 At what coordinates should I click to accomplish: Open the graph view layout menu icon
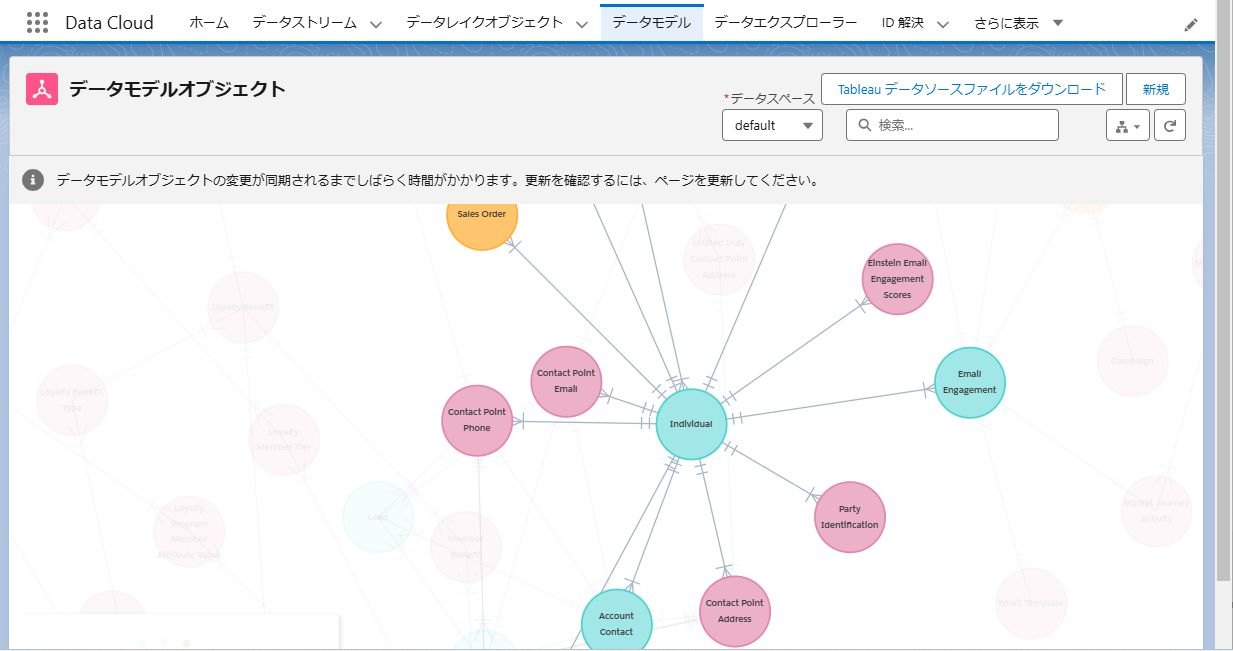[1128, 125]
